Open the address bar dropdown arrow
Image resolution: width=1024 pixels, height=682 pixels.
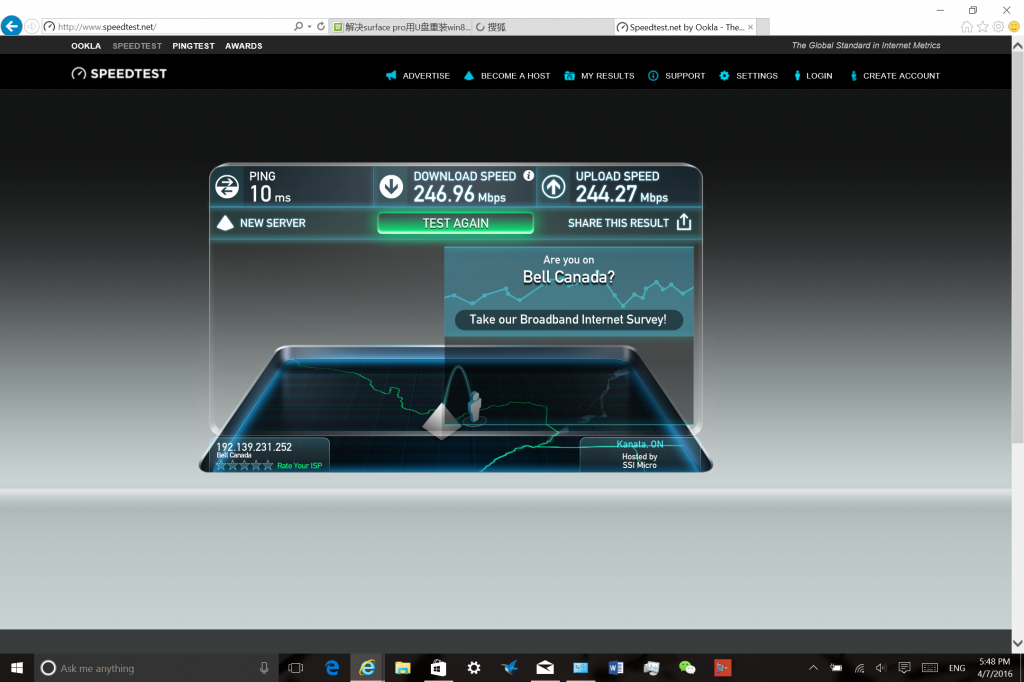310,26
